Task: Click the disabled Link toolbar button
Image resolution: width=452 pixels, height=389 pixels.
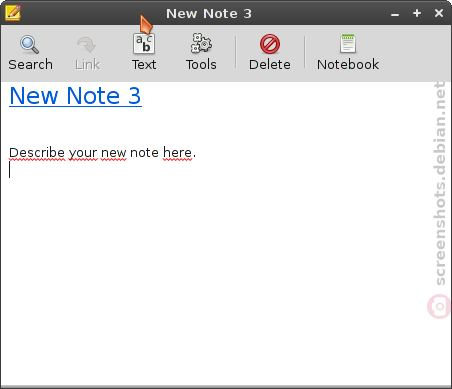Action: click(87, 53)
